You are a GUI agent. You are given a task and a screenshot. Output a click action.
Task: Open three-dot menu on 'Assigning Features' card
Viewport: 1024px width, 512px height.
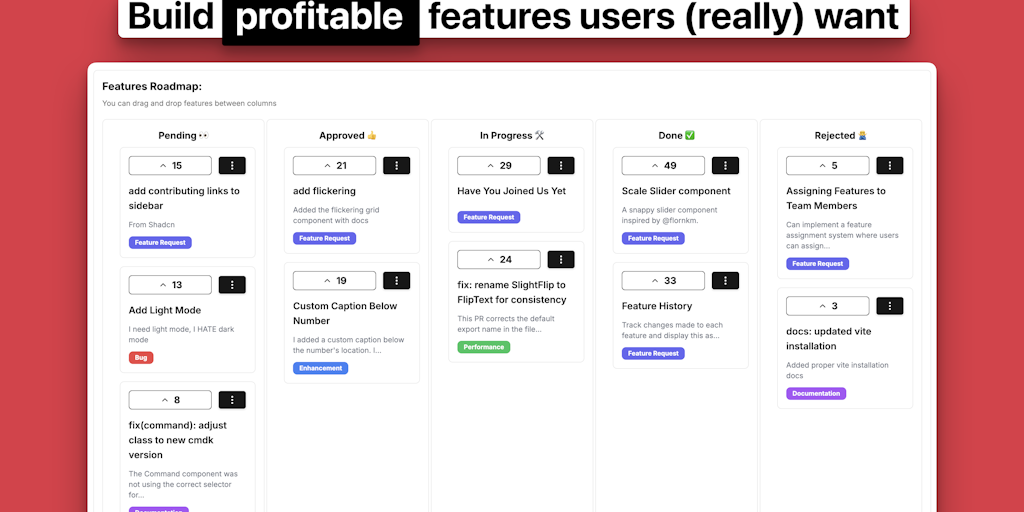[x=889, y=166]
